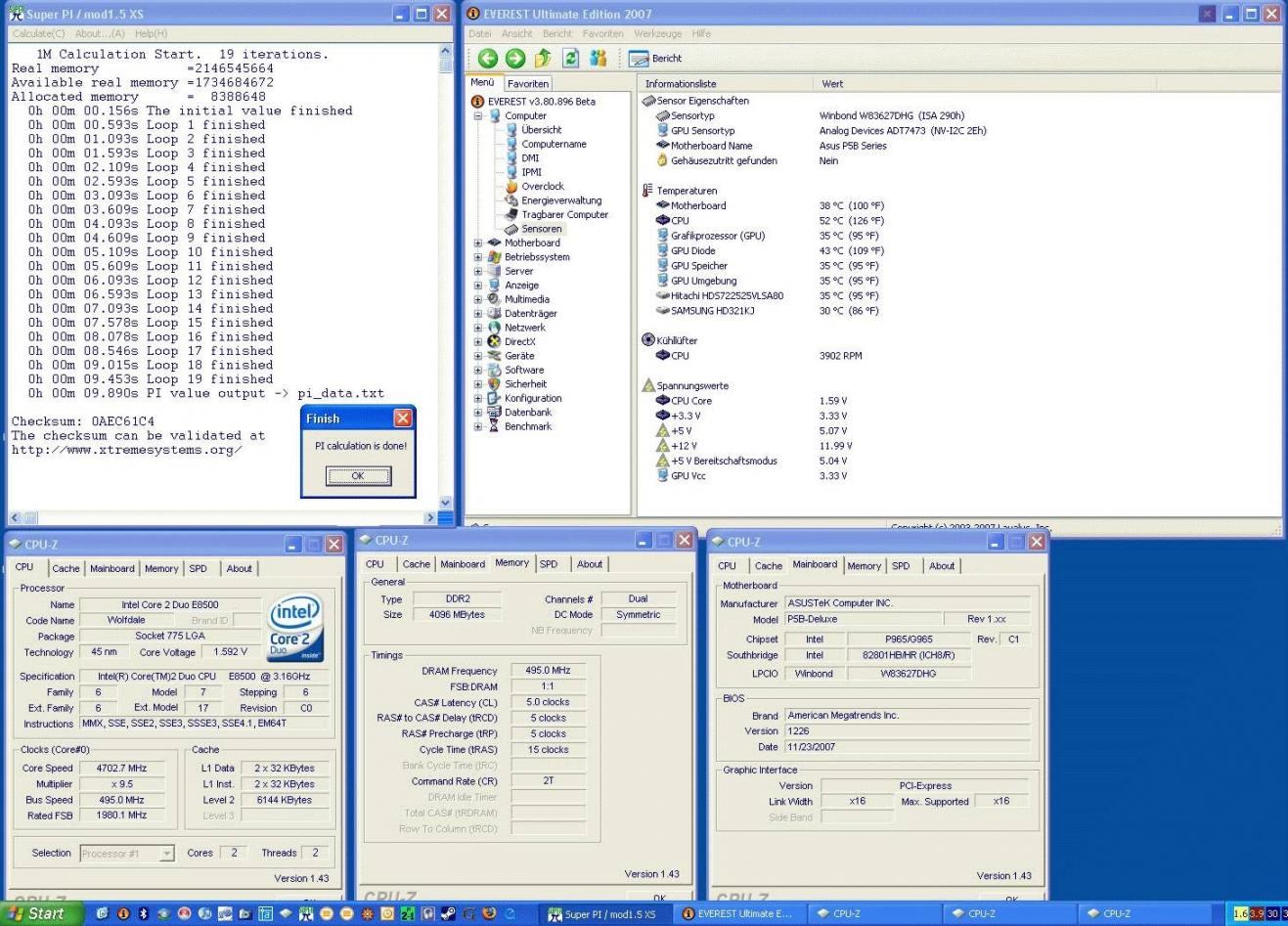This screenshot has height=926, width=1288.
Task: Click the Firefox icon in quick launch
Action: tap(489, 914)
